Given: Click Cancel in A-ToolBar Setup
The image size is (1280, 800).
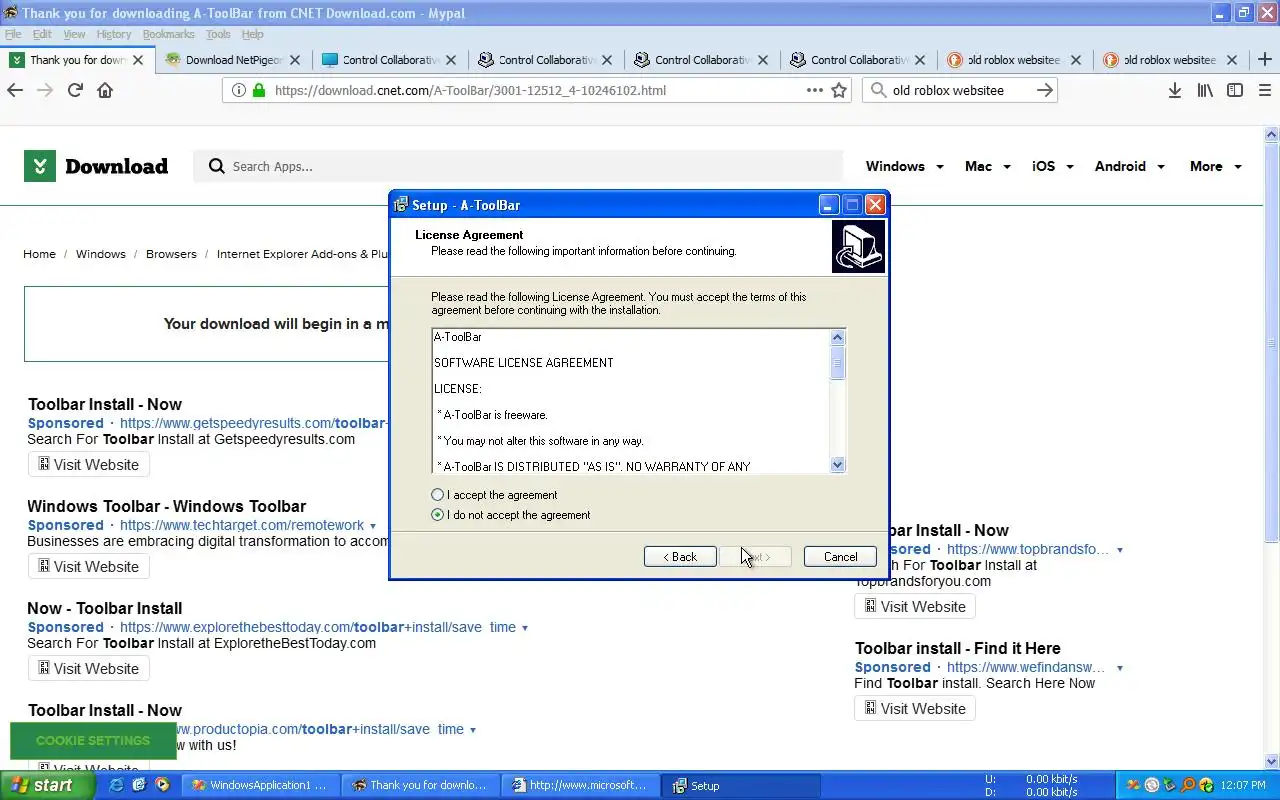Looking at the screenshot, I should pos(840,557).
